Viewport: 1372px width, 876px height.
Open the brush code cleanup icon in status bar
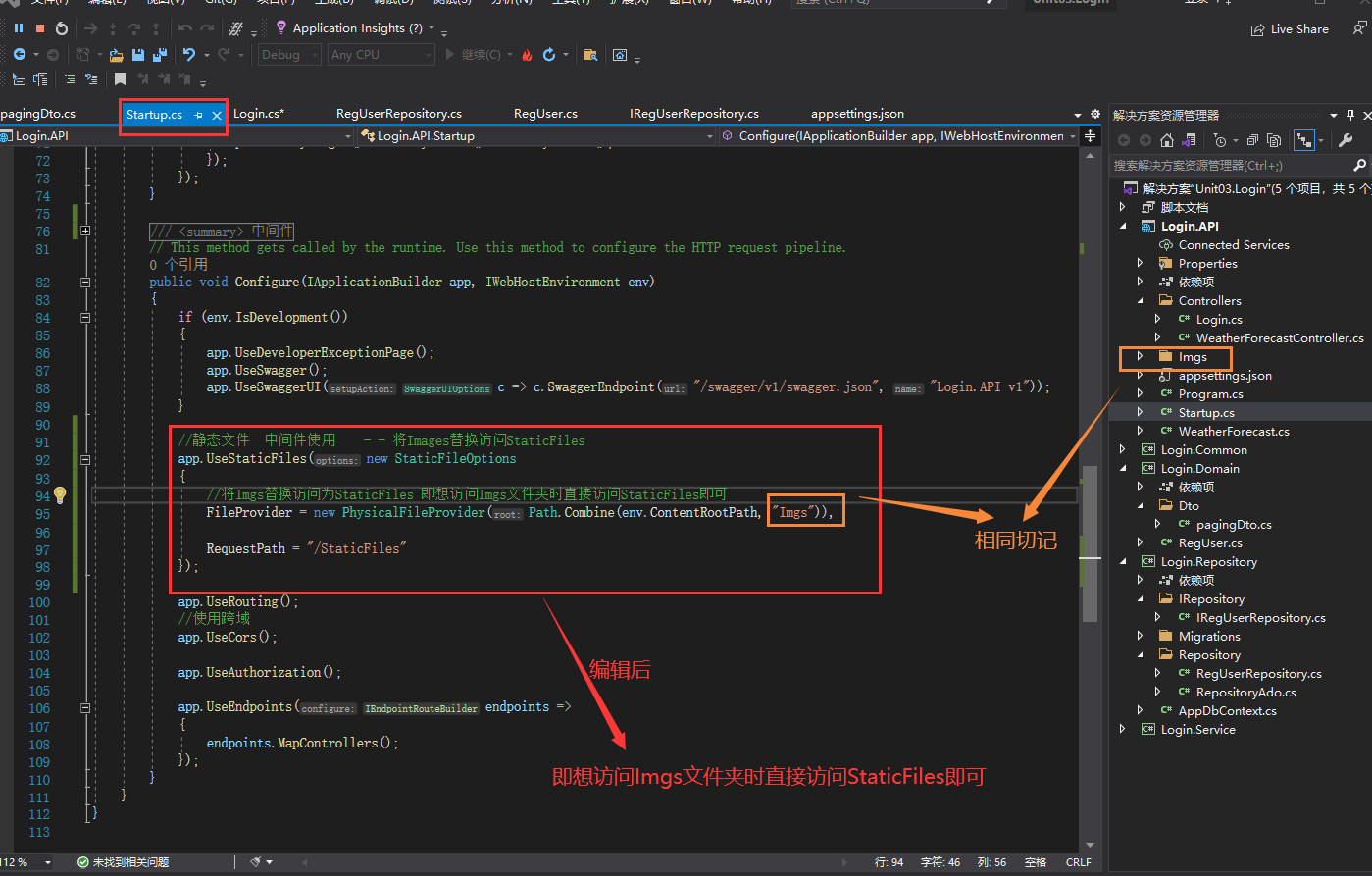[x=256, y=862]
